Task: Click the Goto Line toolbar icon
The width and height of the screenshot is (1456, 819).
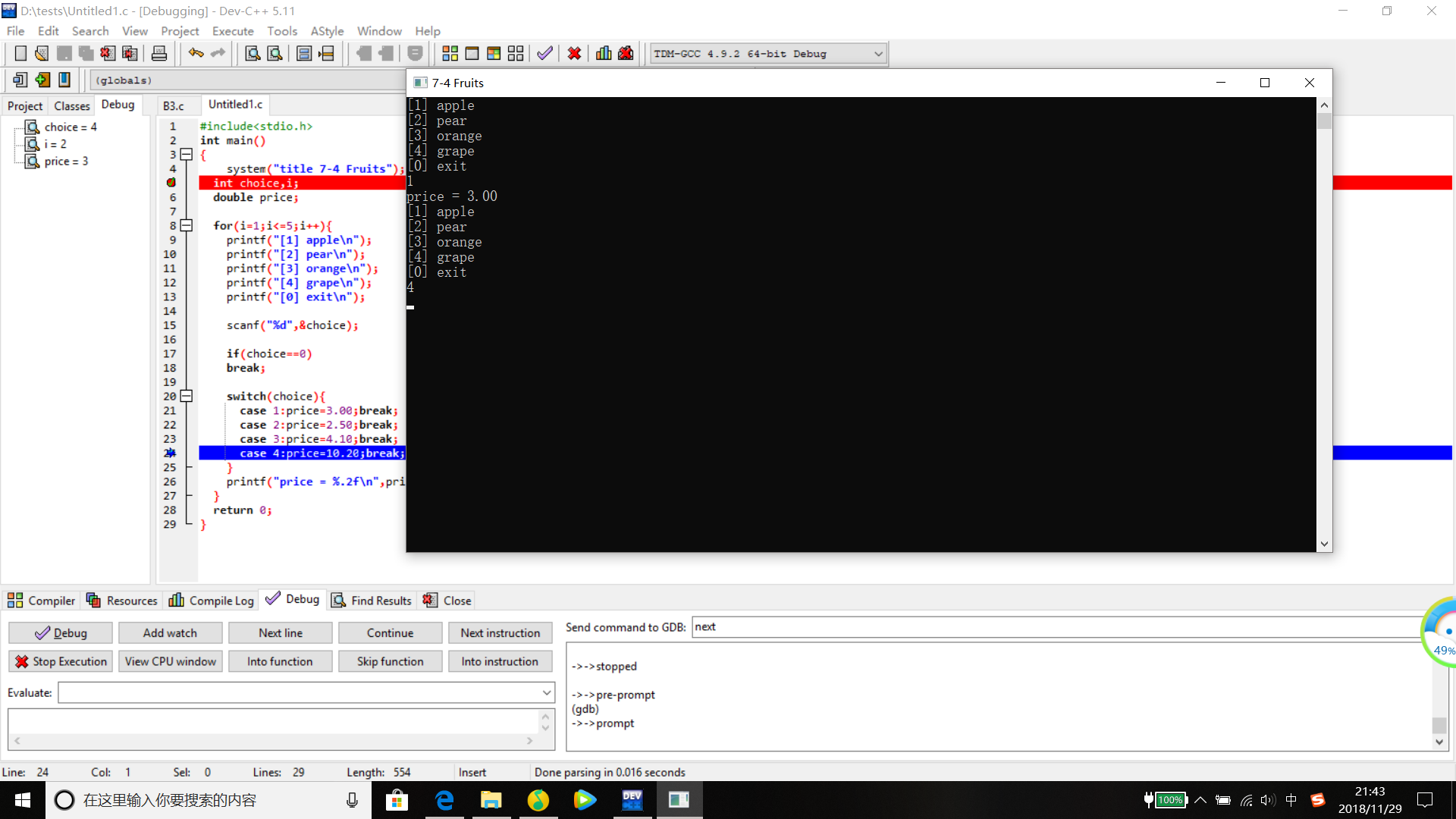Action: 327,54
